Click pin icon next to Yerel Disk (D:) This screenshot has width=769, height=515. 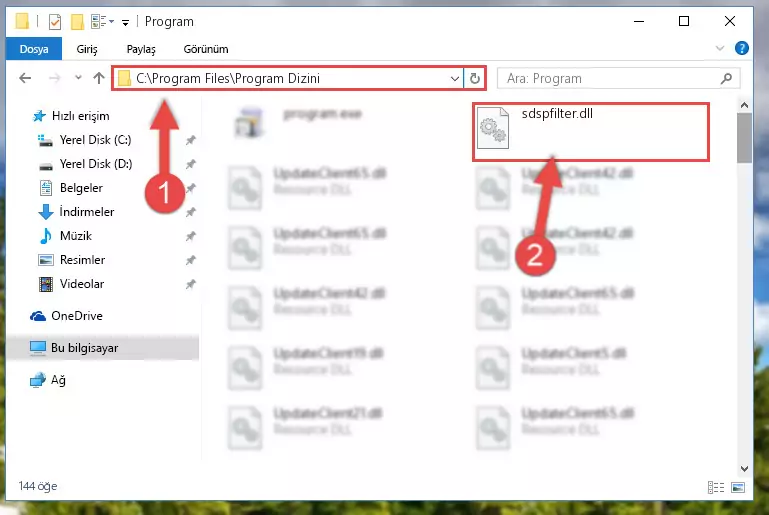pos(190,164)
